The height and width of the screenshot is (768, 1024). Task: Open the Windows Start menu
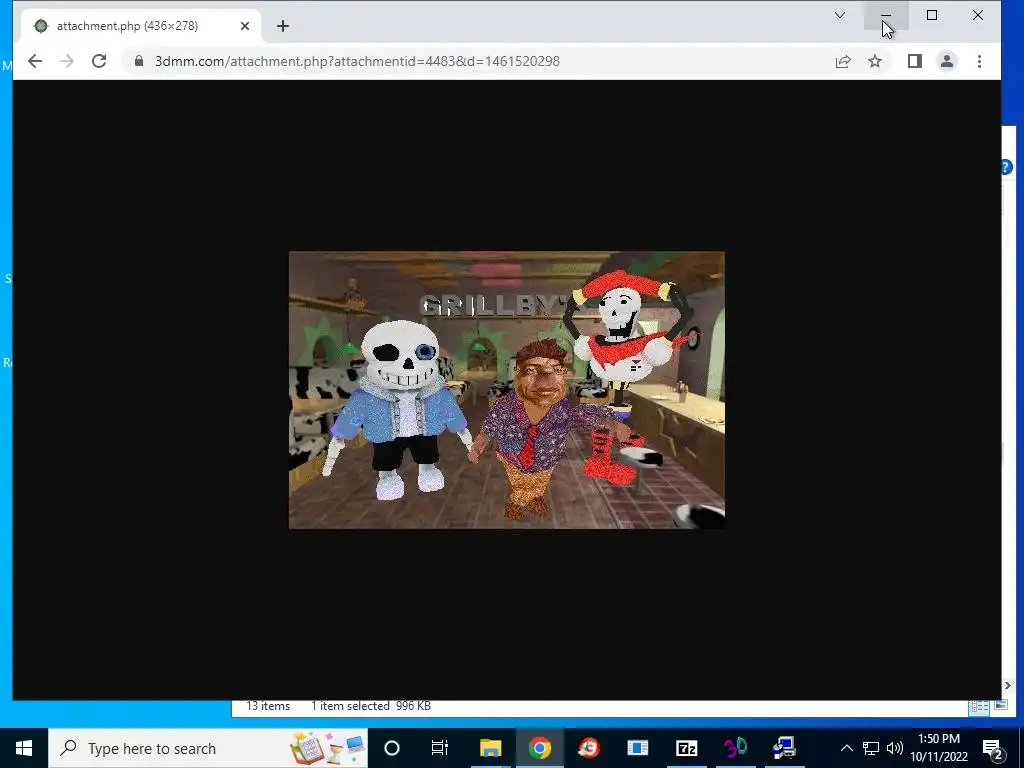click(x=24, y=748)
